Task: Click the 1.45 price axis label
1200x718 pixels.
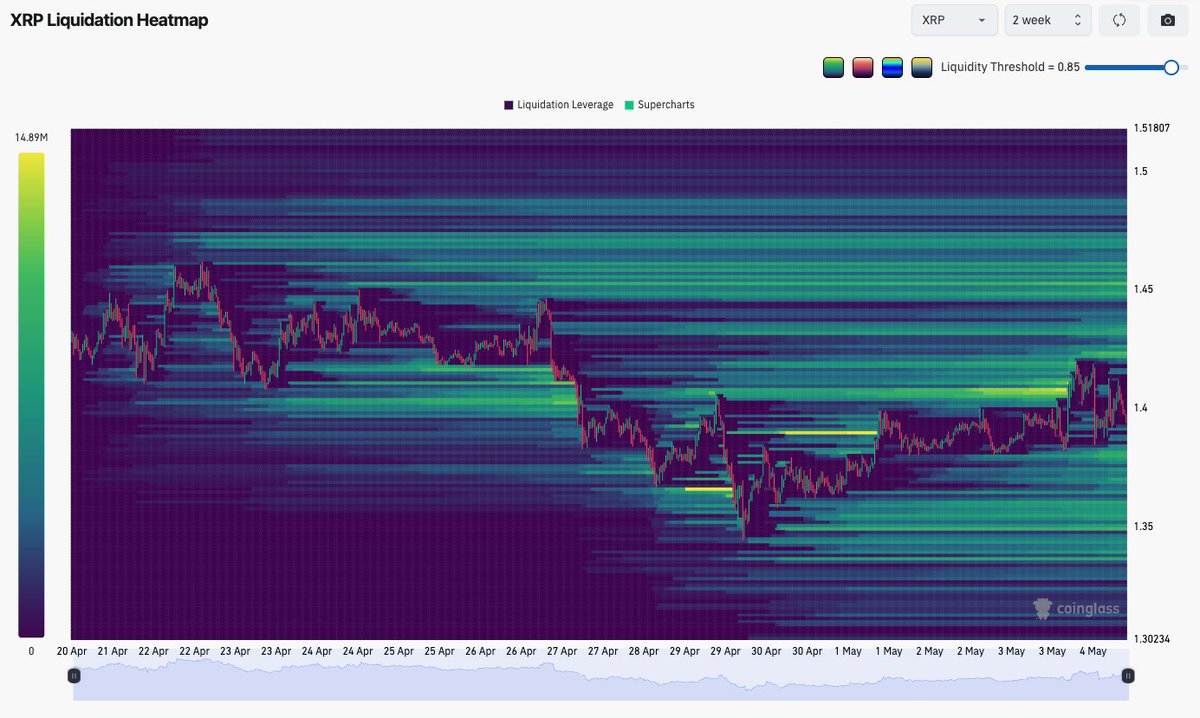Action: (x=1145, y=289)
